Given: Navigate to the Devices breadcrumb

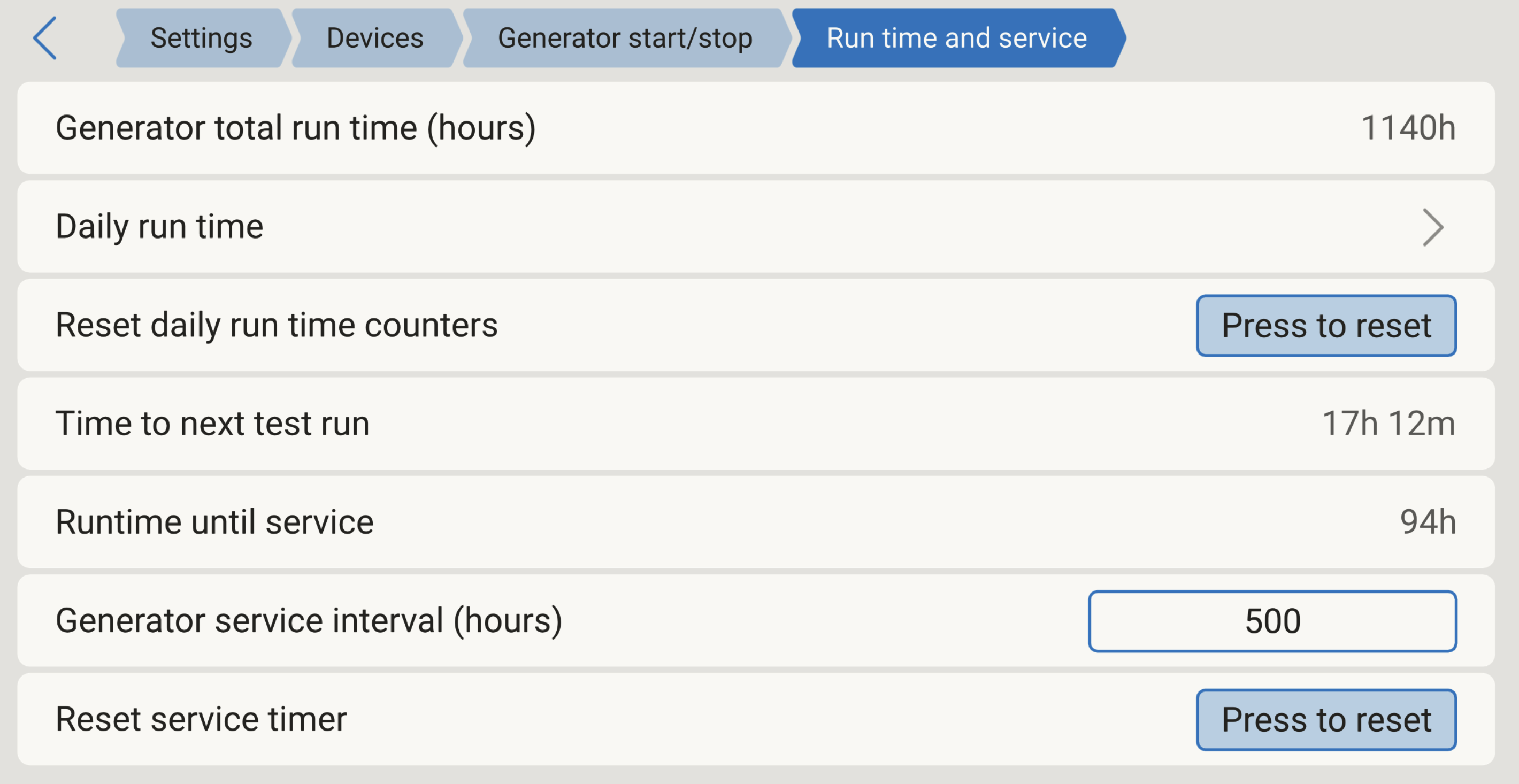Looking at the screenshot, I should (375, 39).
